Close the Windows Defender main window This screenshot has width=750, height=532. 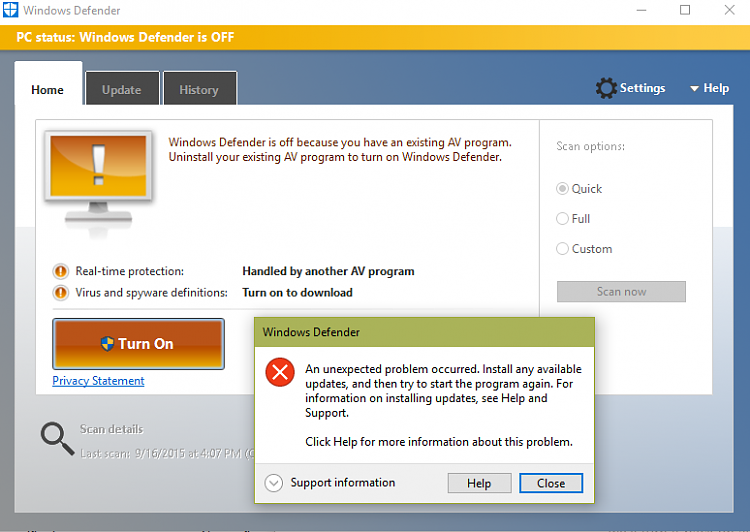[729, 10]
